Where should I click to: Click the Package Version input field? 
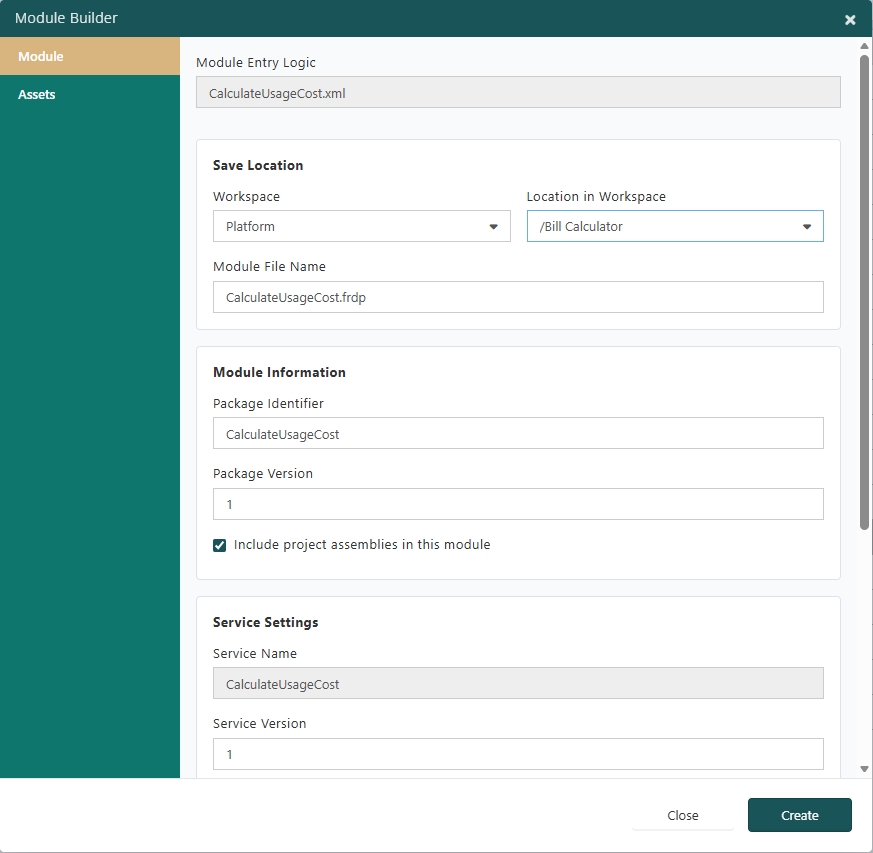pos(518,504)
